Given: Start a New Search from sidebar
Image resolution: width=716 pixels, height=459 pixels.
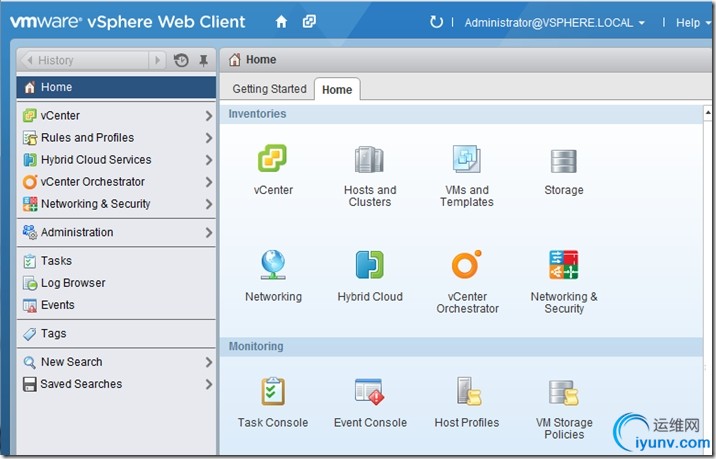Looking at the screenshot, I should pos(116,362).
